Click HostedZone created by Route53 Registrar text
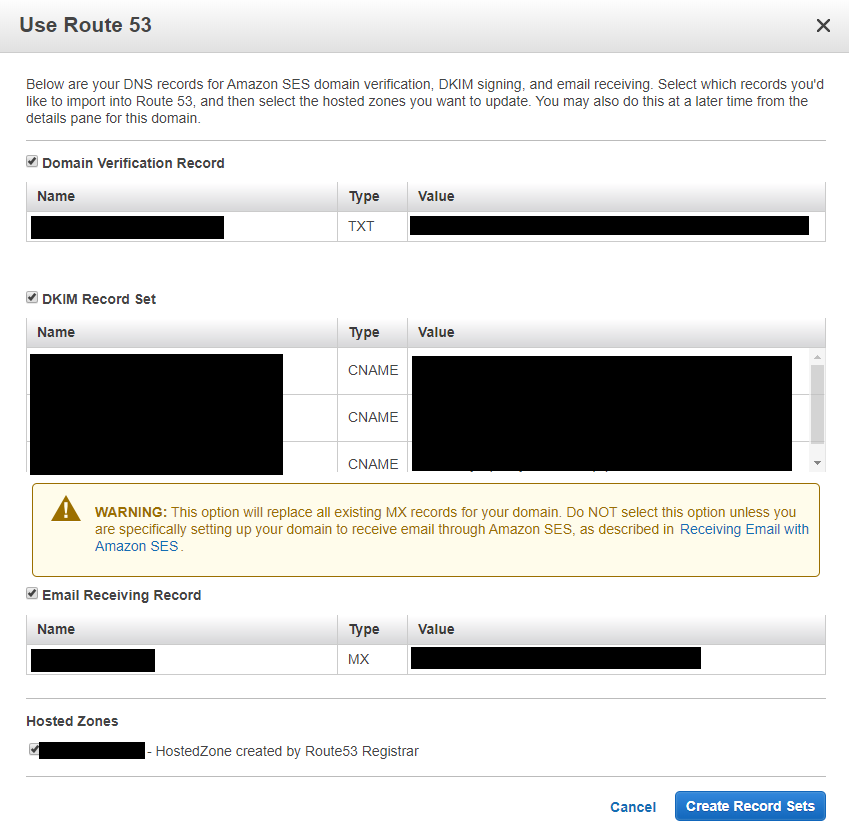This screenshot has height=829, width=849. pos(287,752)
